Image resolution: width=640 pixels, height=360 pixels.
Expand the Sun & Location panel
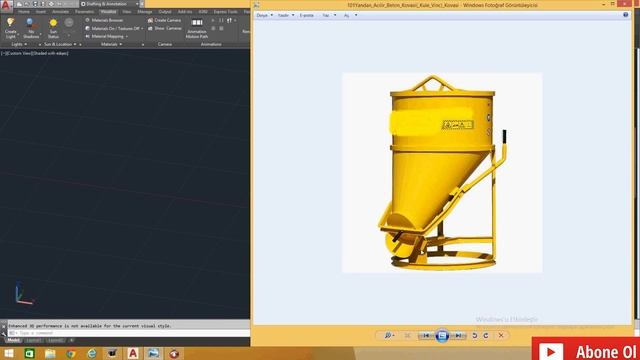60,44
